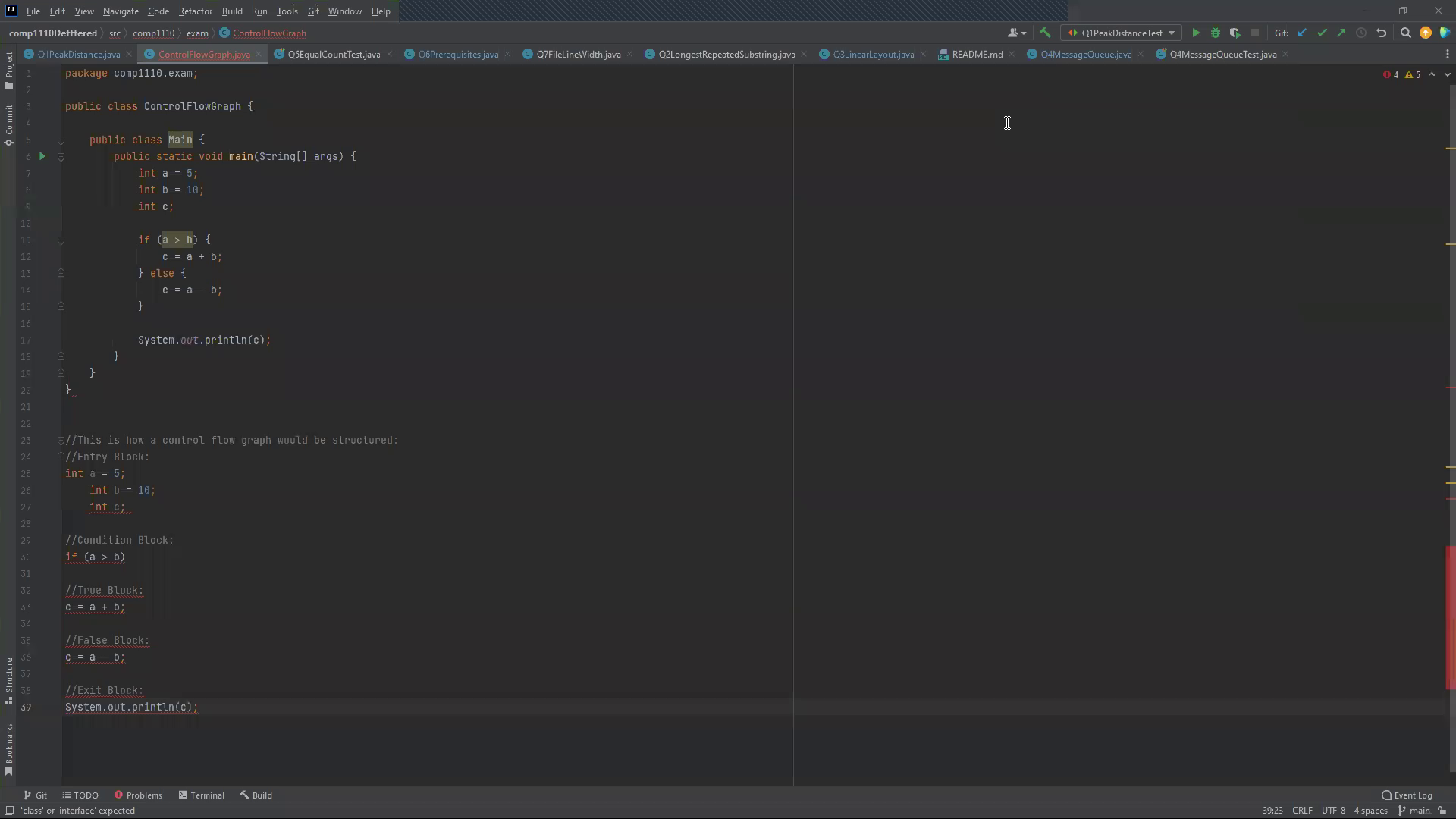Image resolution: width=1456 pixels, height=819 pixels.
Task: Open the Q1PeakDistanceTest run configuration dropdown
Action: pyautogui.click(x=1170, y=33)
